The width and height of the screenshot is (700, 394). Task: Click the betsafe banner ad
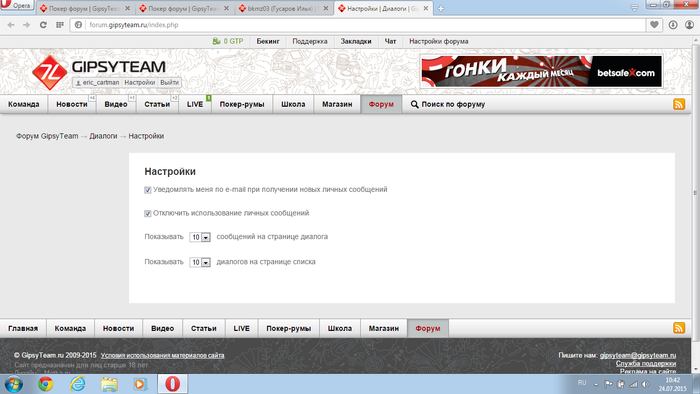542,71
